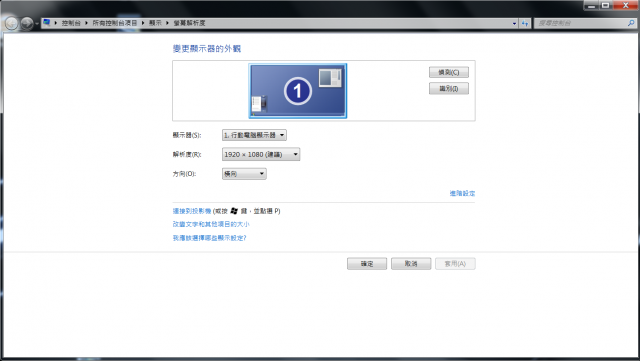Open the address bar history dropdown

[514, 23]
